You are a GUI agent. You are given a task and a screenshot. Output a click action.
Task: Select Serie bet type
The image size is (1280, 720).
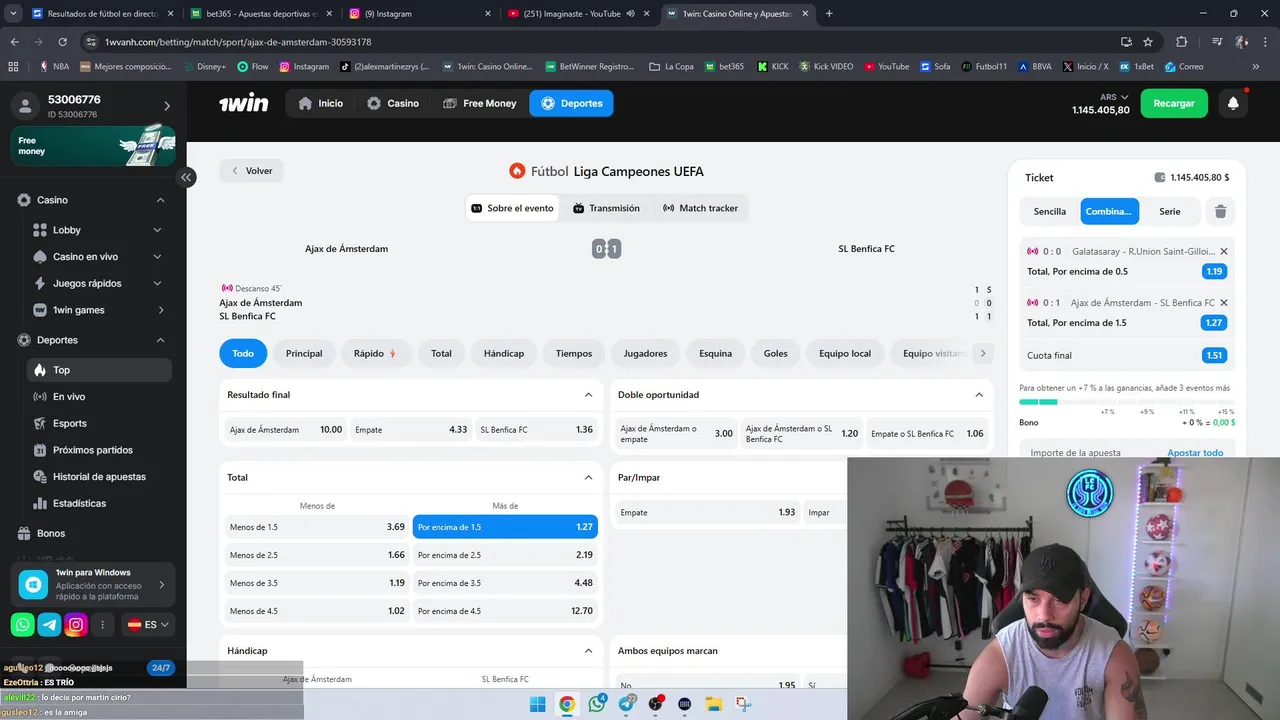point(1170,211)
